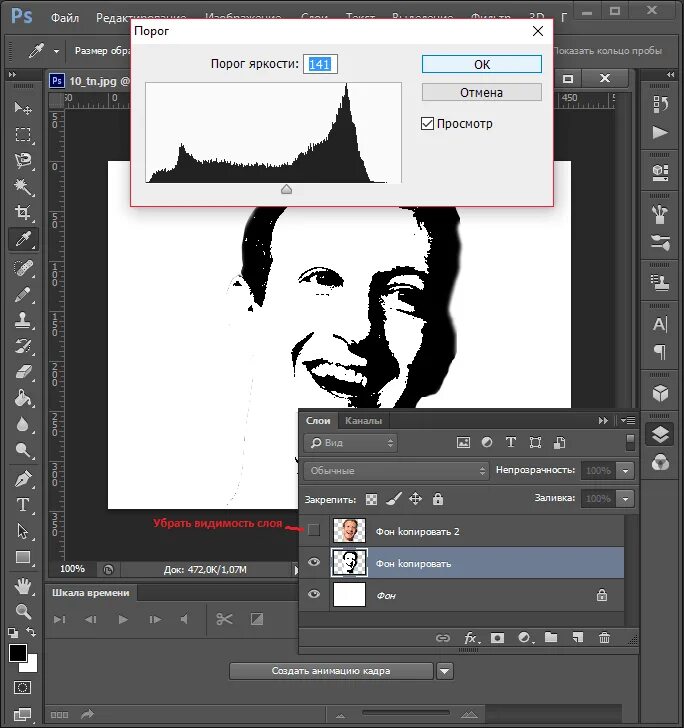The image size is (684, 728).
Task: Click the Порог яркости value field
Action: point(320,64)
